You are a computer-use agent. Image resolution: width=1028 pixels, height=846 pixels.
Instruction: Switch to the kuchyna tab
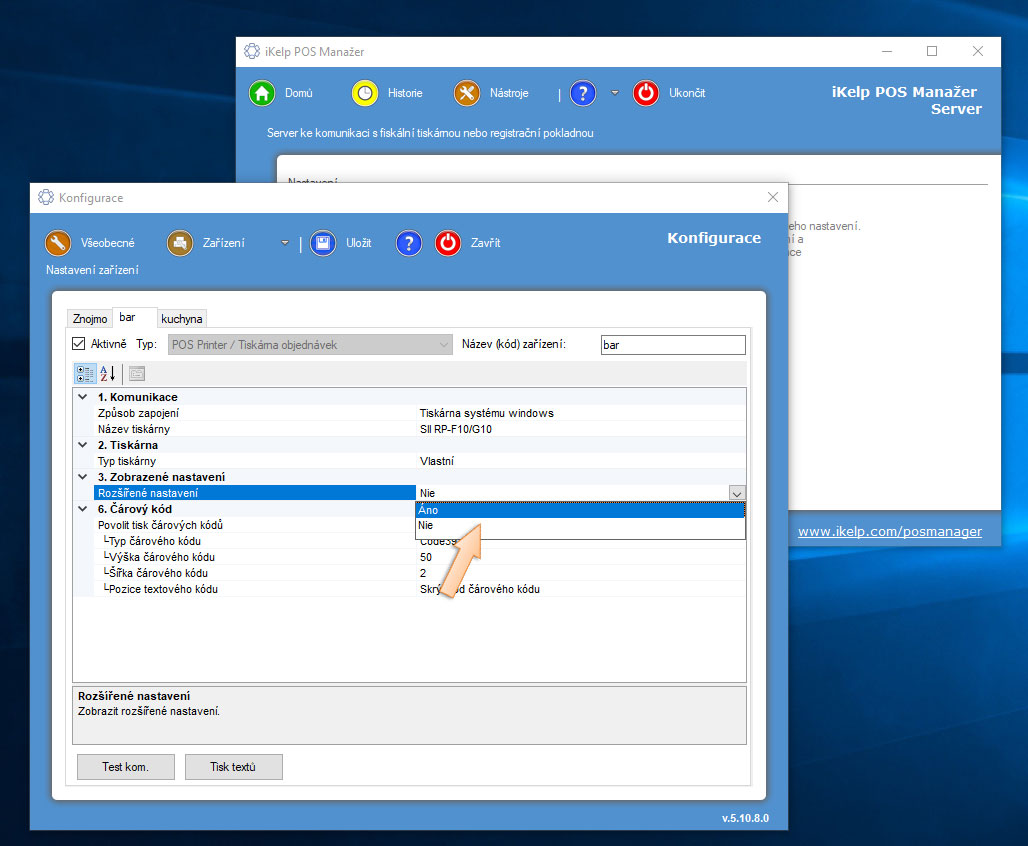click(x=182, y=319)
